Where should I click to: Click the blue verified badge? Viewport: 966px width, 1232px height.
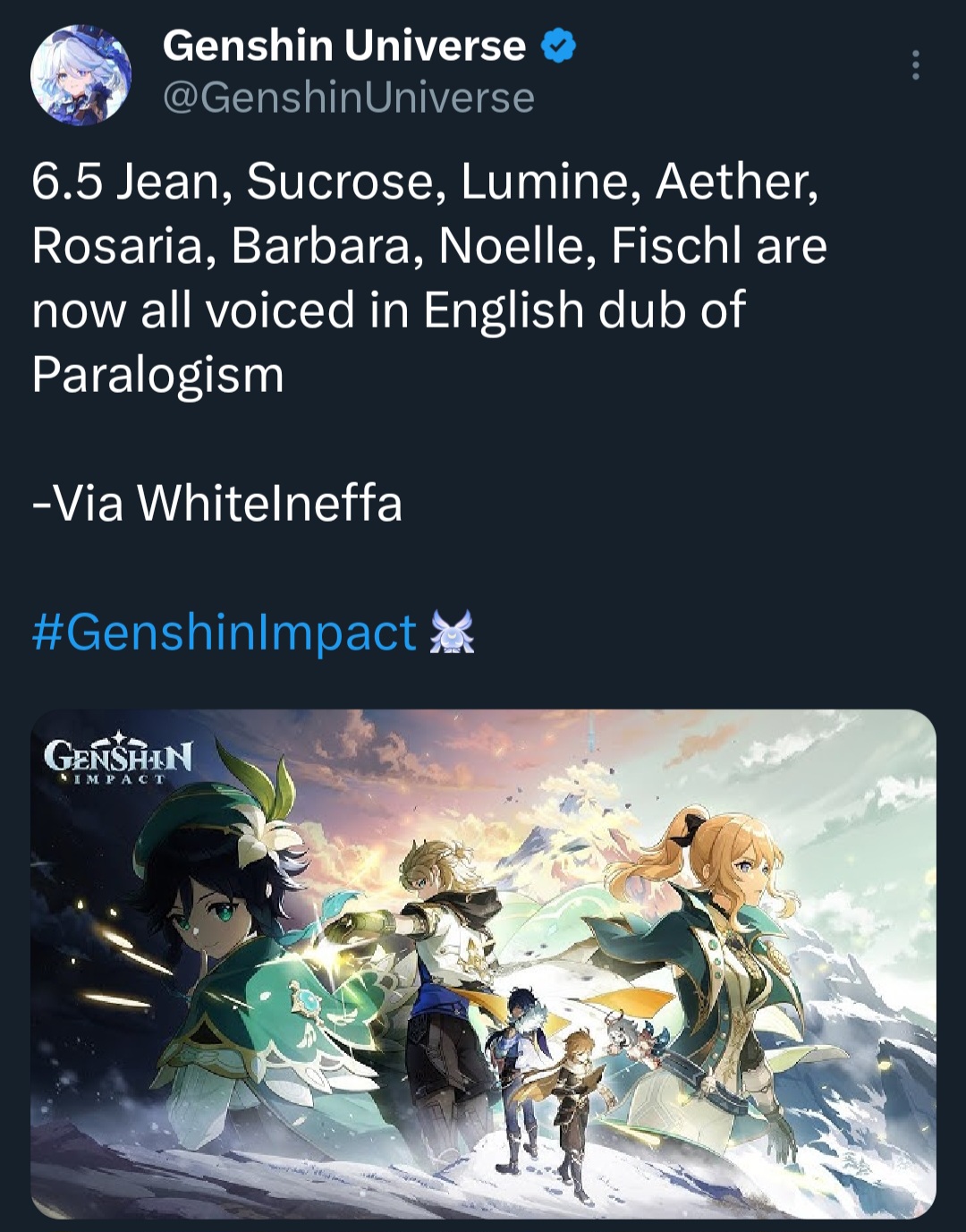coord(558,47)
